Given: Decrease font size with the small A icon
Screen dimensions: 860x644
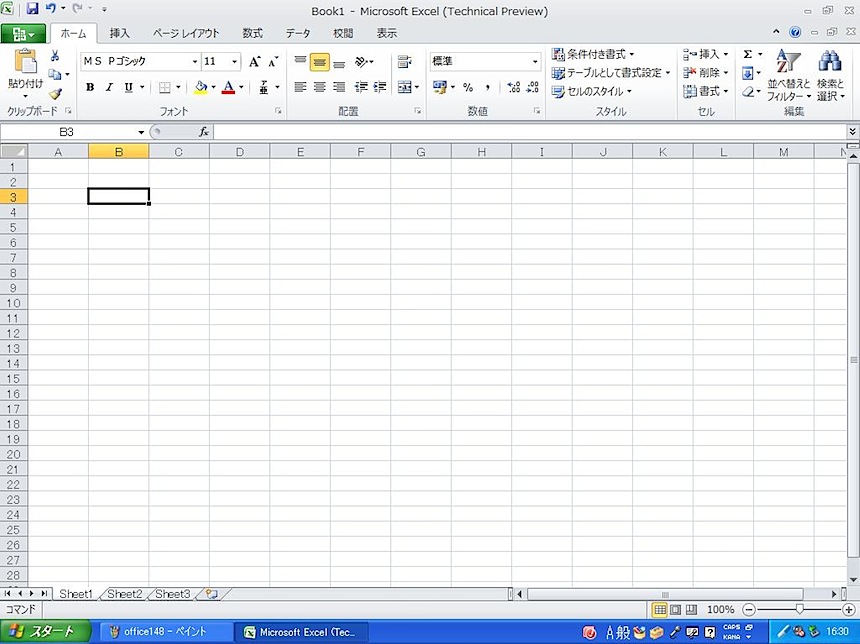Looking at the screenshot, I should 273,61.
